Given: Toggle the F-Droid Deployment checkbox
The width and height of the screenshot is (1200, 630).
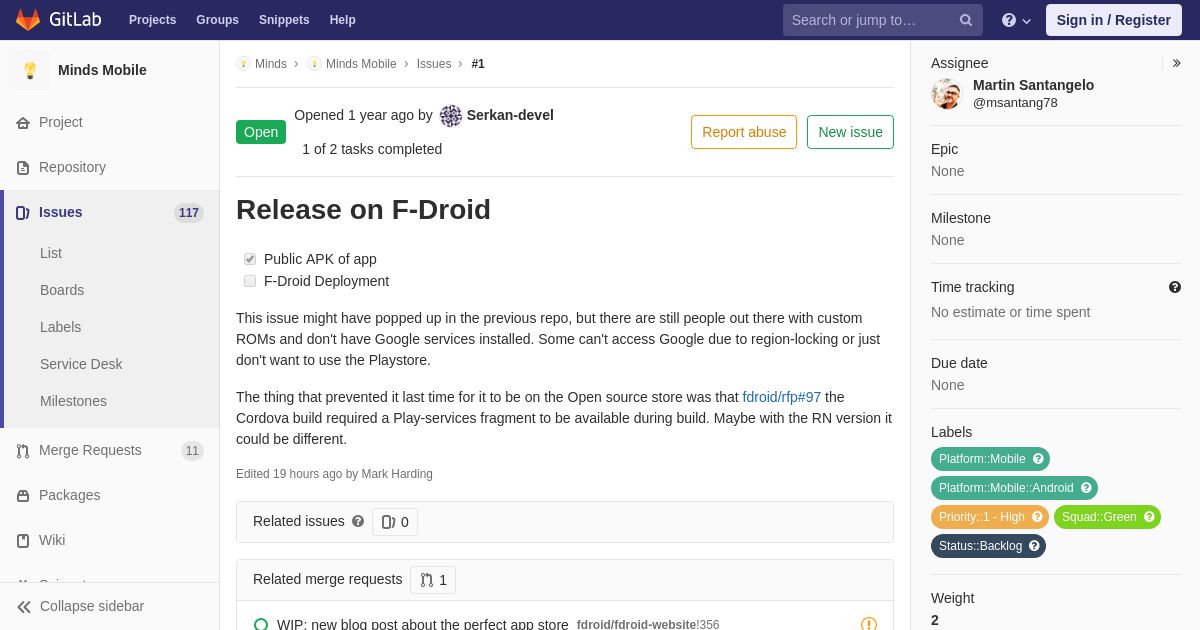Looking at the screenshot, I should coord(250,281).
